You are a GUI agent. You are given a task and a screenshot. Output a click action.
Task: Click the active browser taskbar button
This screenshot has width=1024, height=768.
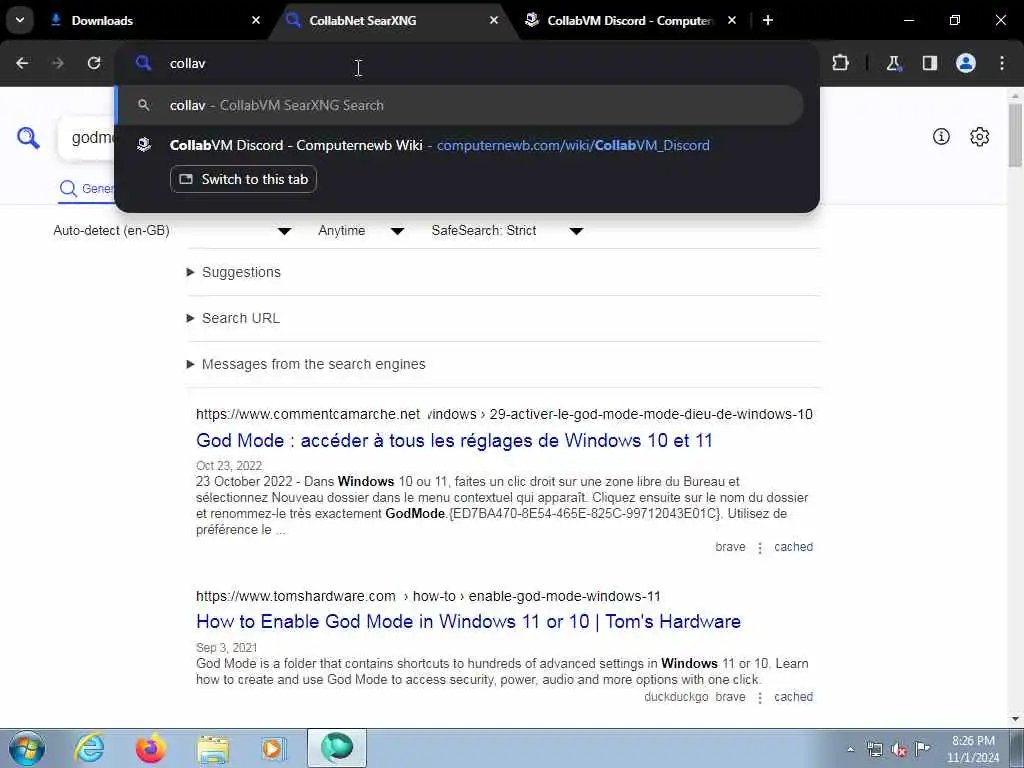[337, 748]
